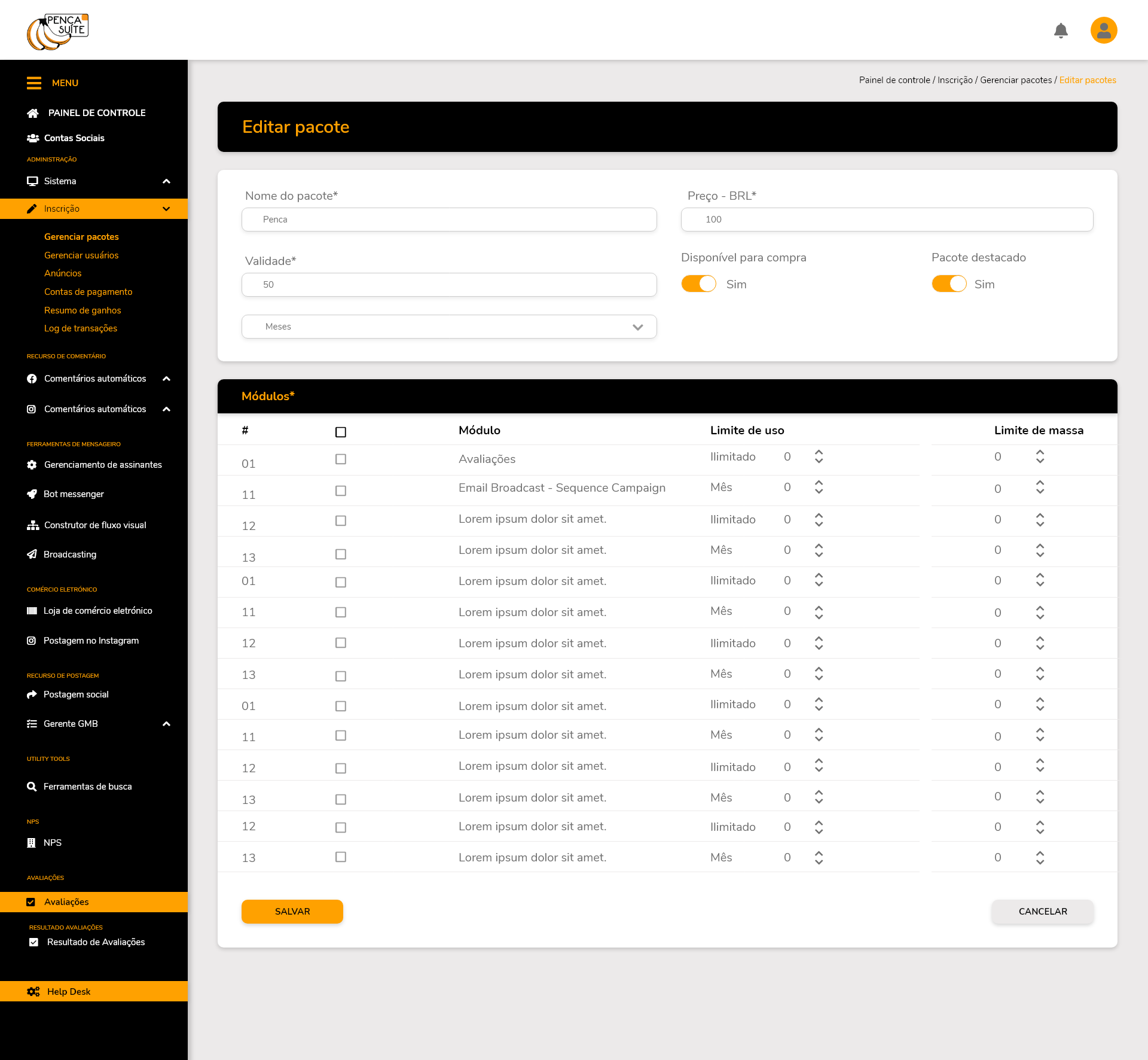Viewport: 1148px width, 1060px height.
Task: Click the Nome do pacote input field
Action: (x=449, y=220)
